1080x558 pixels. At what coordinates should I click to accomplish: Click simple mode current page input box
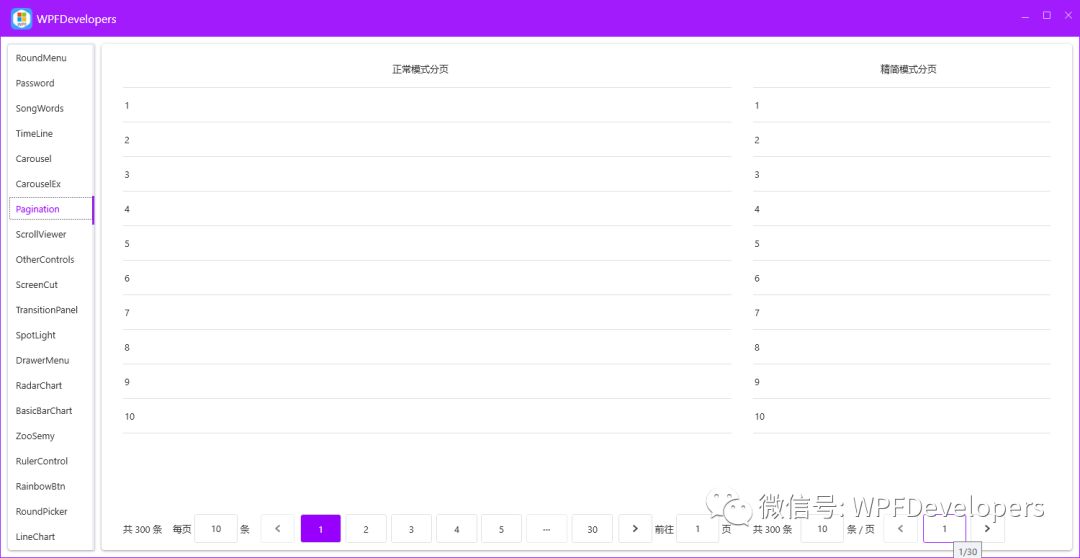point(944,529)
